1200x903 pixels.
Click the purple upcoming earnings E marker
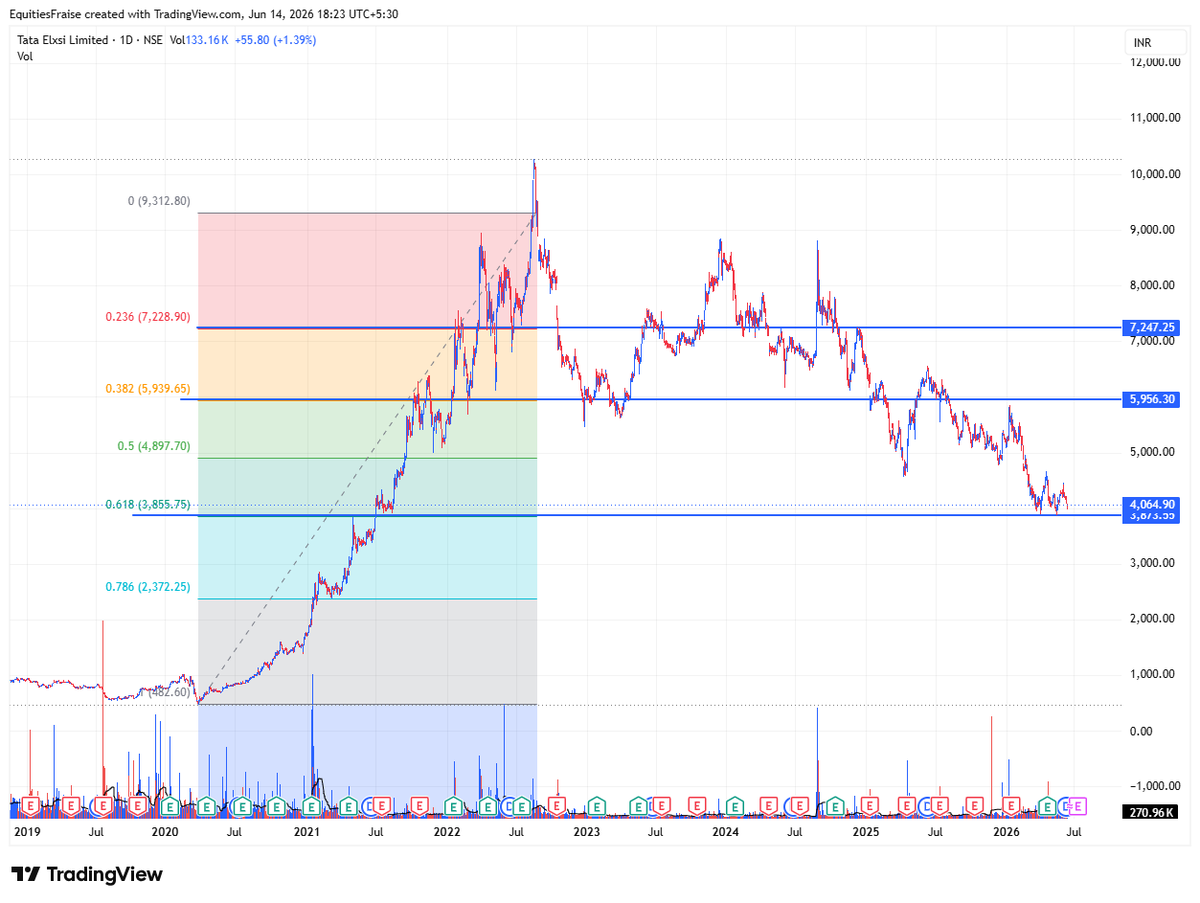1078,805
